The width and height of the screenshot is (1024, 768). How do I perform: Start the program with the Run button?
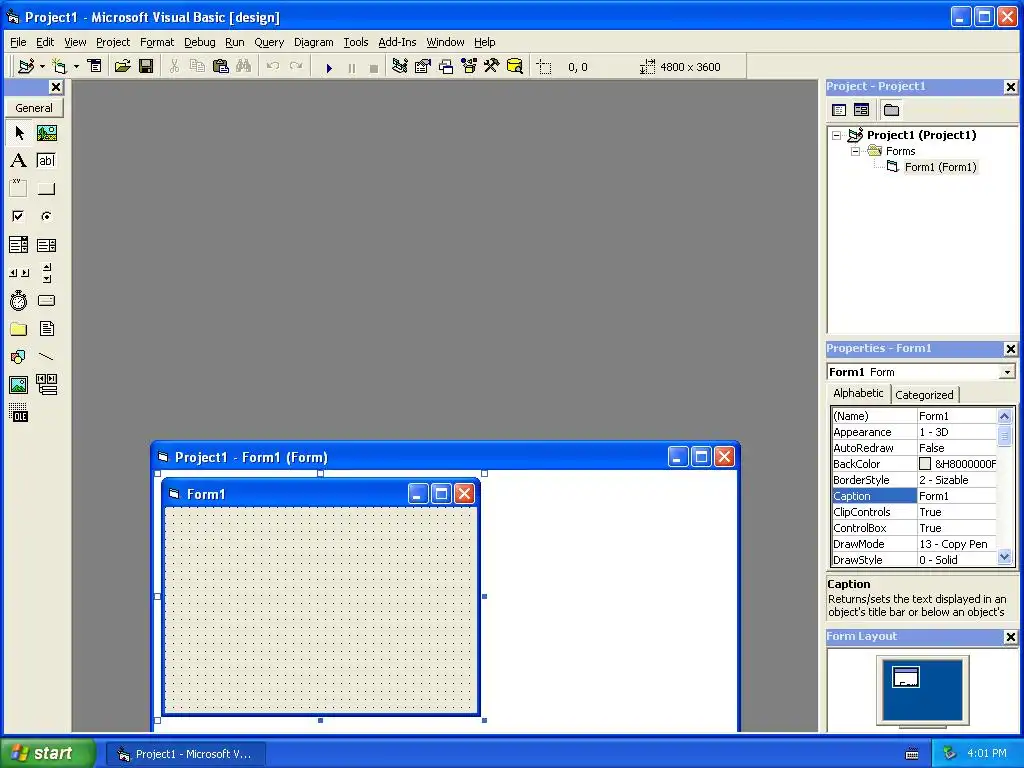point(329,67)
